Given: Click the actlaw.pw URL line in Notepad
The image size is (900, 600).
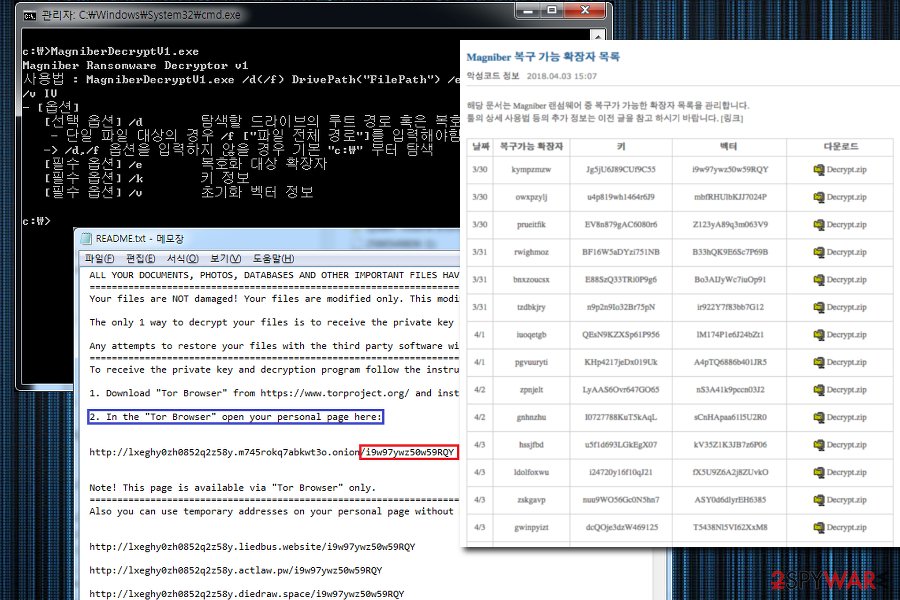Looking at the screenshot, I should click(x=235, y=570).
